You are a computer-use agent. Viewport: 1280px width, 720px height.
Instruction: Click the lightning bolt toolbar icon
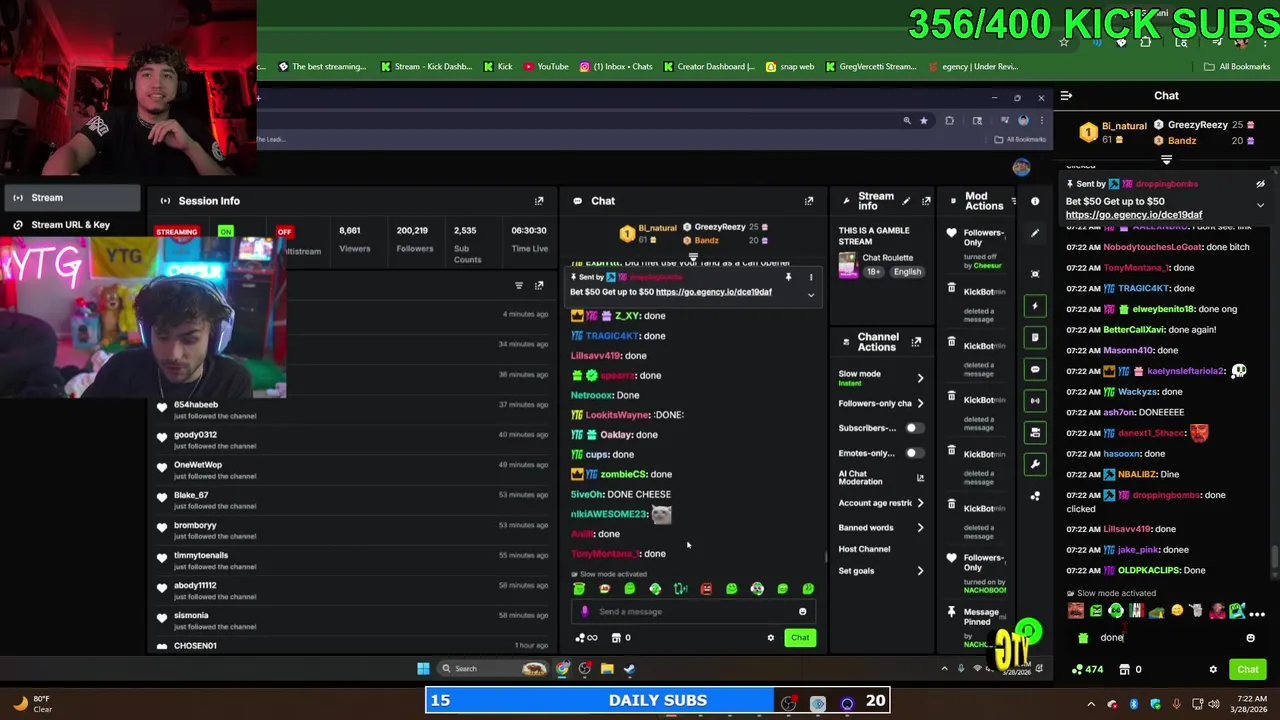tap(1035, 306)
